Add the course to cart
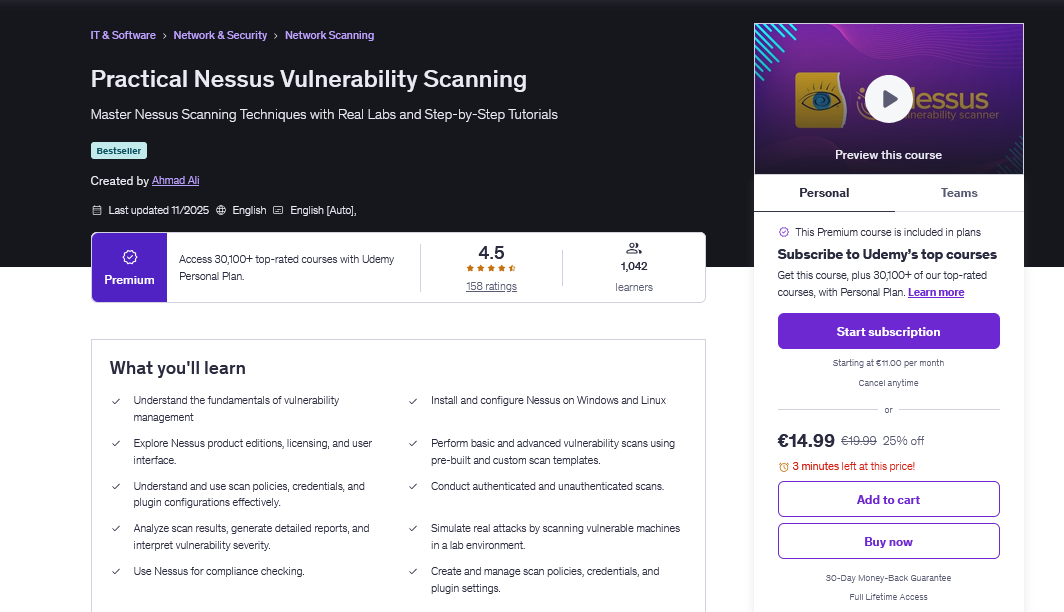 click(x=888, y=499)
